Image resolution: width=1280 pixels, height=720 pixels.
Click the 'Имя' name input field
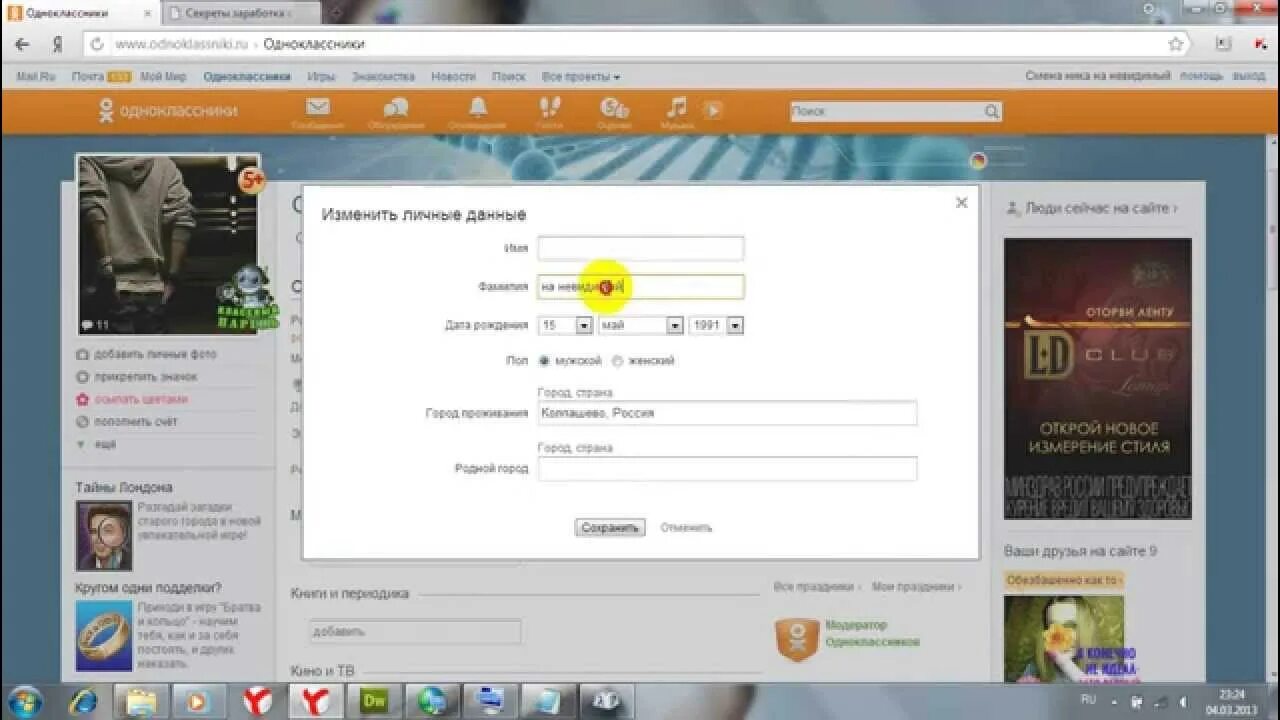pos(641,248)
